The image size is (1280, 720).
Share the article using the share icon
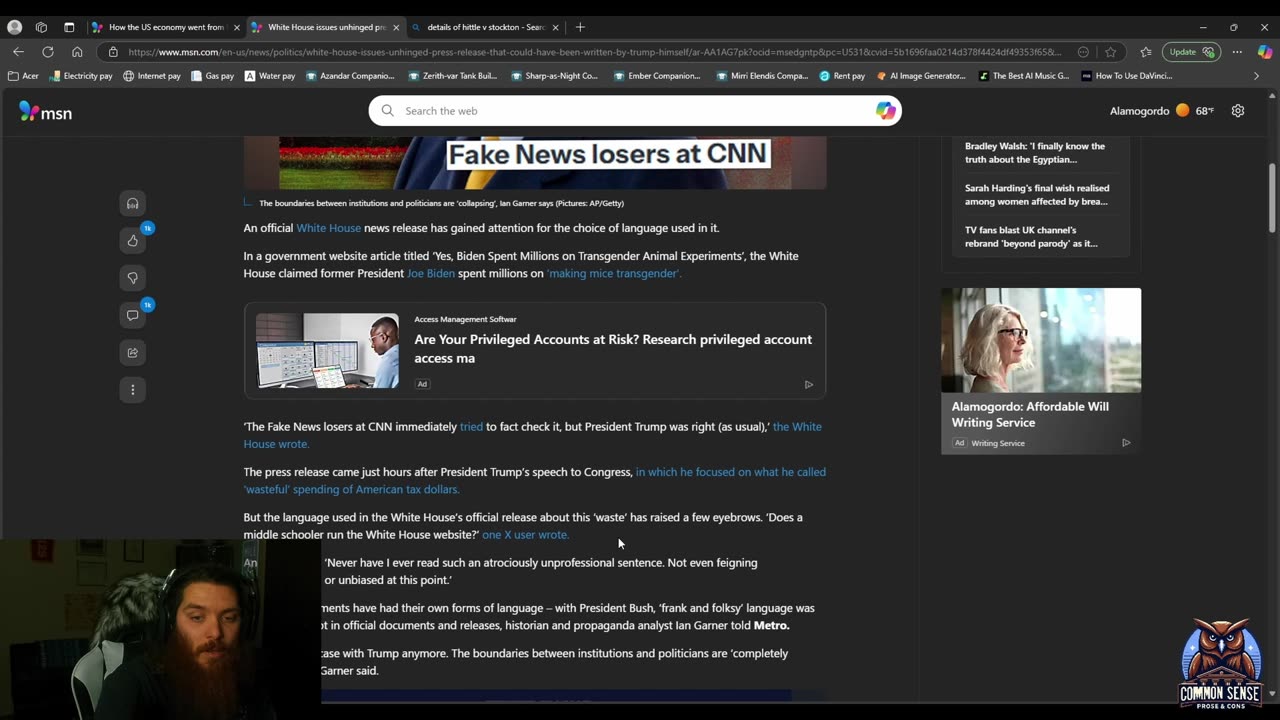click(x=132, y=352)
